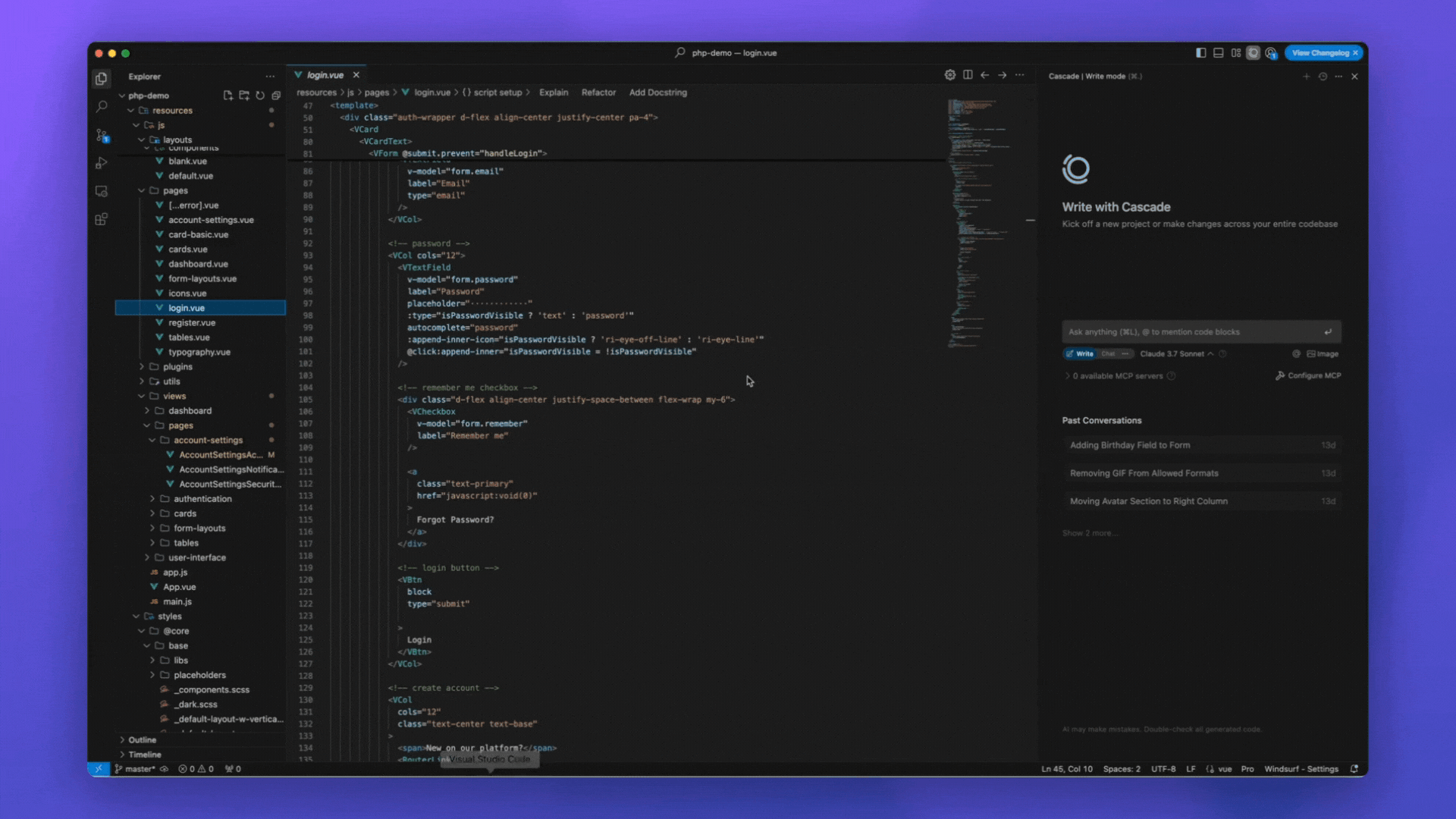Start a new Cascade conversation with plus icon
The width and height of the screenshot is (1456, 819).
point(1306,77)
